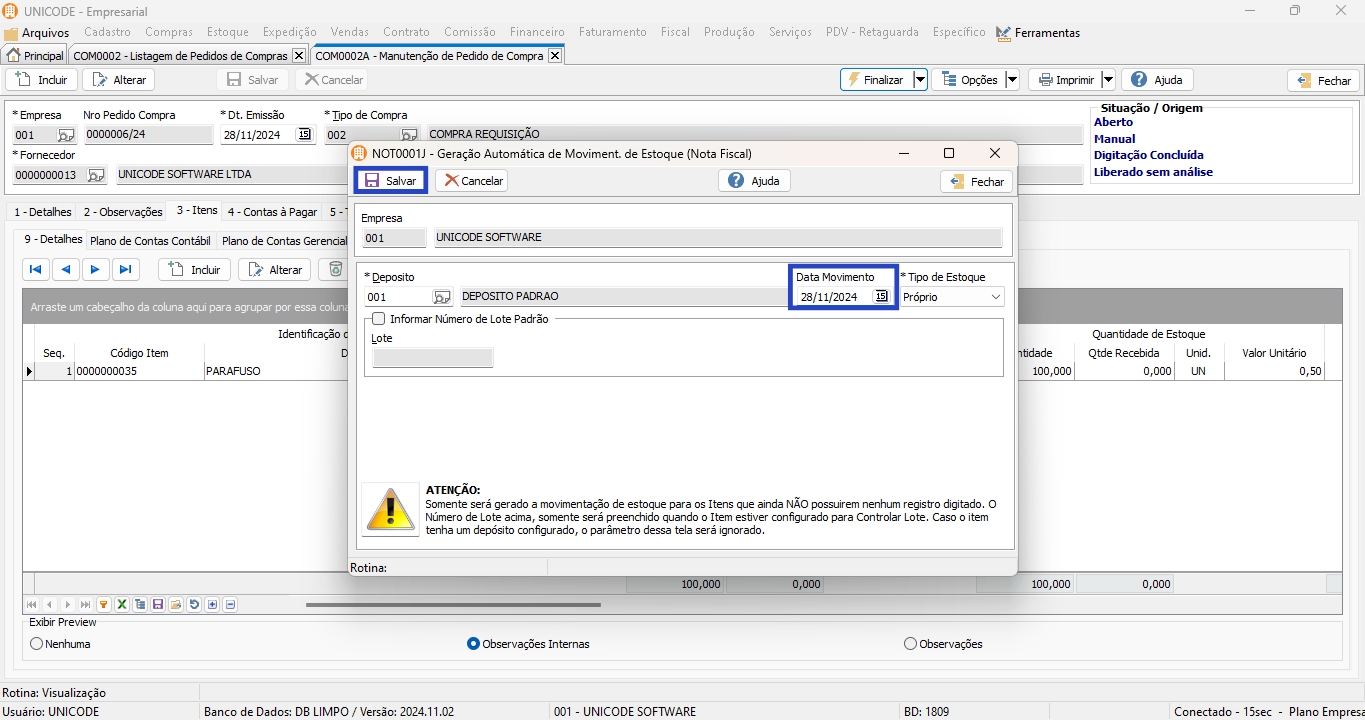Expand the Imprimir dropdown arrow
Image resolution: width=1365 pixels, height=720 pixels.
point(1108,80)
